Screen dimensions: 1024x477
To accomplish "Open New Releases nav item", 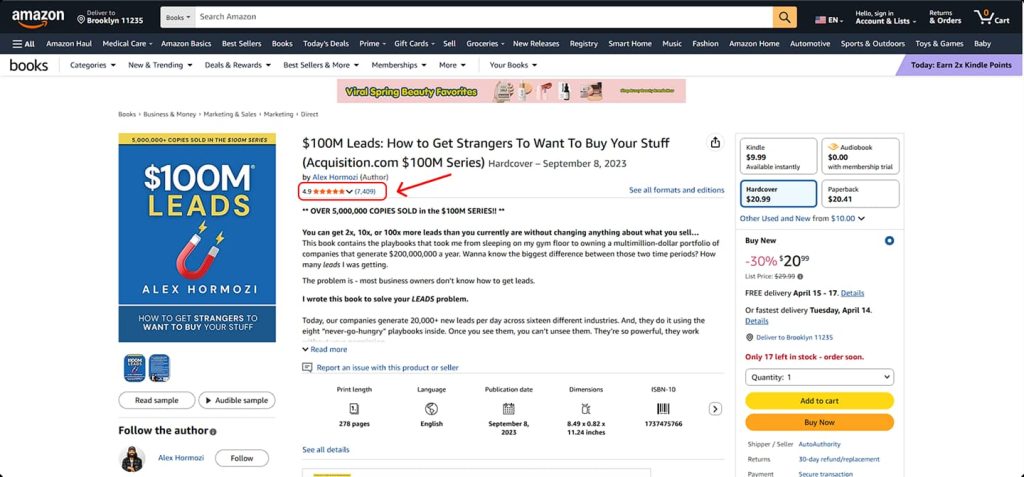I will (x=536, y=44).
